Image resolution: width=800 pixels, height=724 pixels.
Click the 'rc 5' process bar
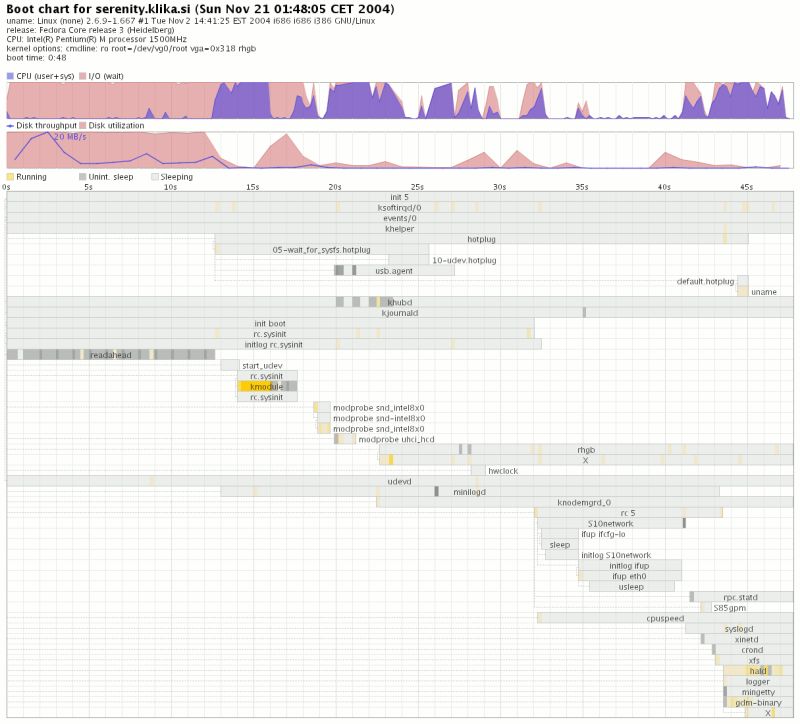(x=628, y=513)
